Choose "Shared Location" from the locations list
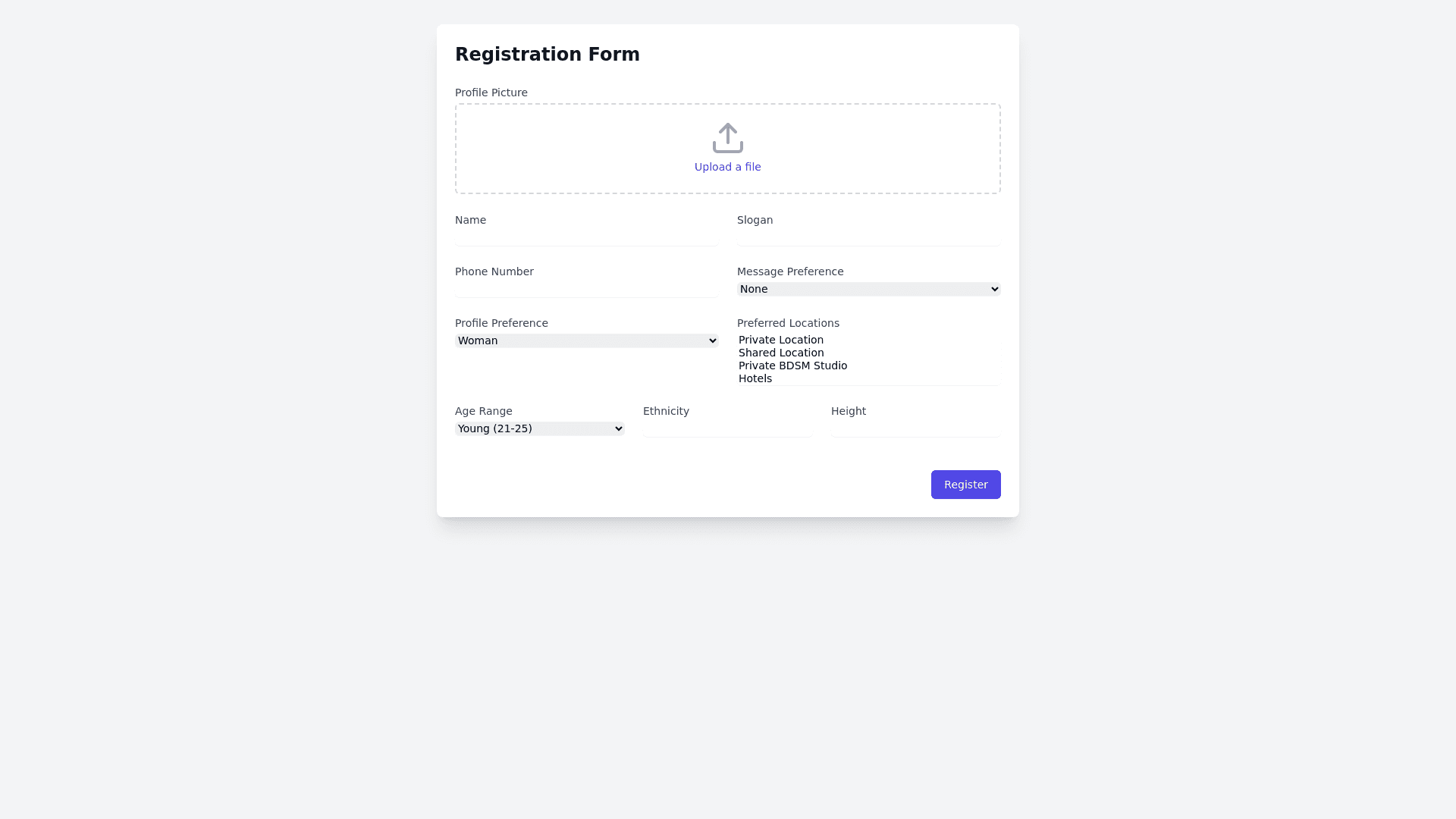The image size is (1456, 819). point(781,353)
